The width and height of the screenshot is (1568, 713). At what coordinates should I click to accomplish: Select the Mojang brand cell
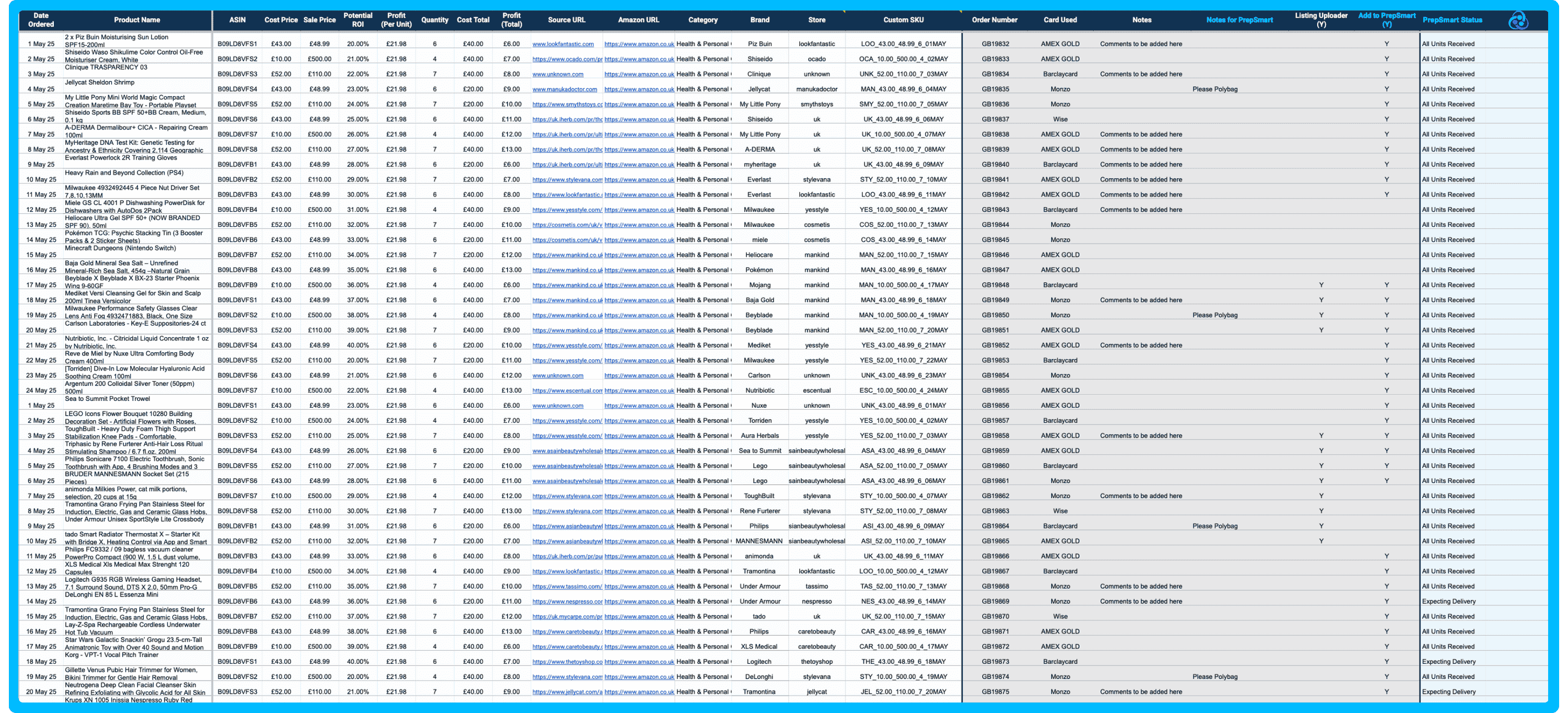pos(759,285)
